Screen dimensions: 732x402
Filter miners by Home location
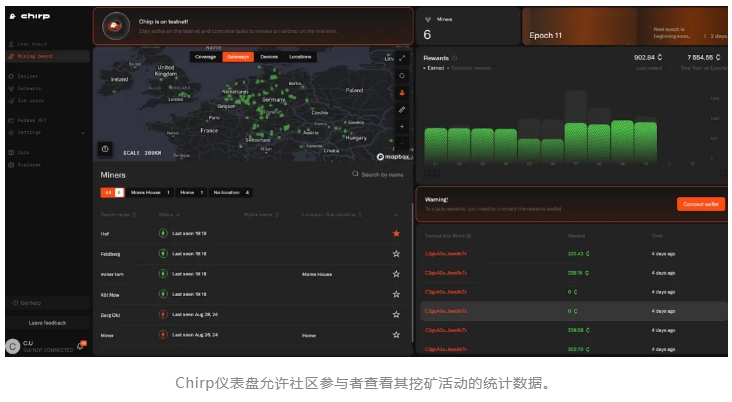coord(191,192)
